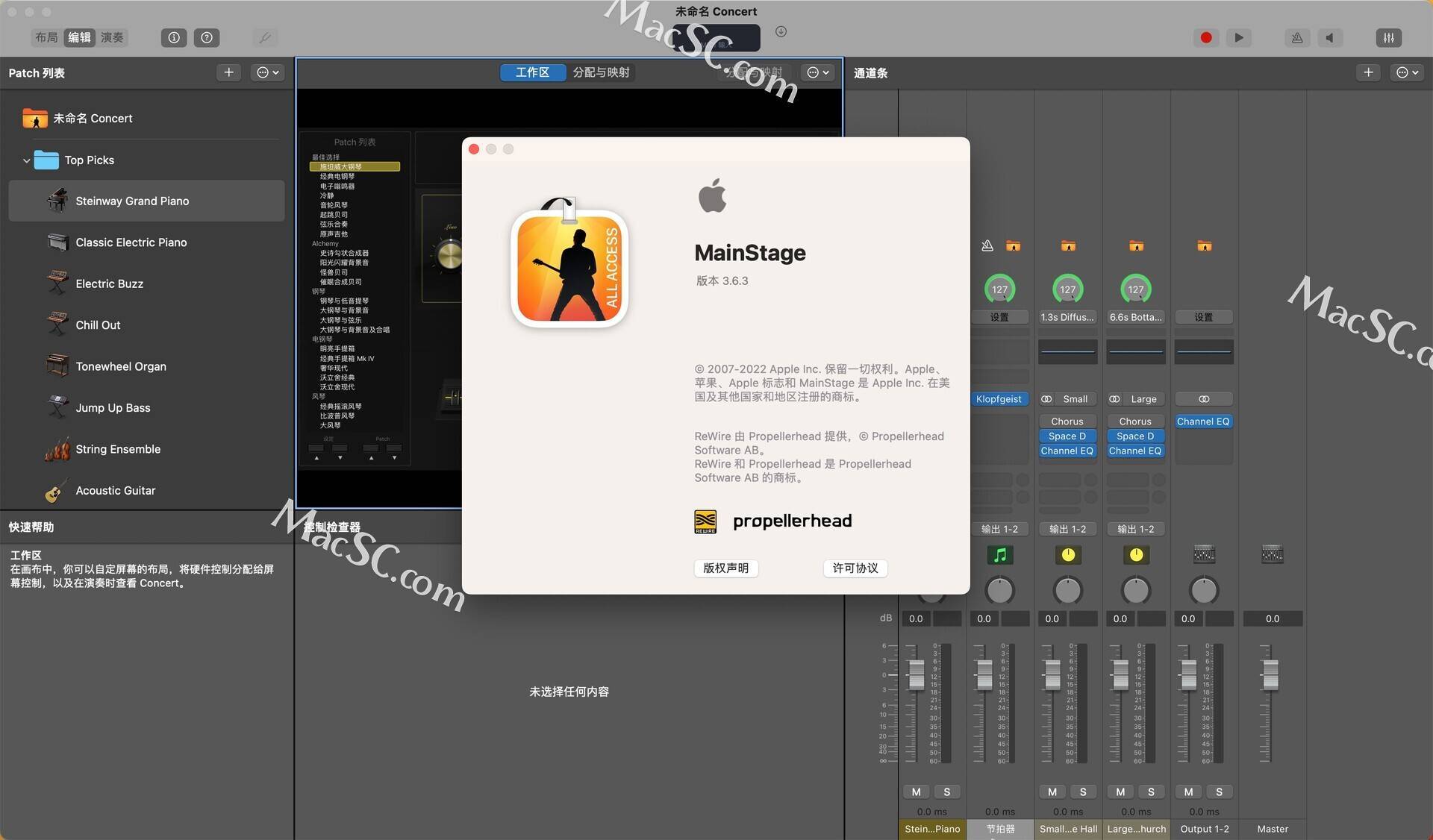Open the Klopfgeist instrument slot
The width and height of the screenshot is (1433, 840).
pos(999,399)
